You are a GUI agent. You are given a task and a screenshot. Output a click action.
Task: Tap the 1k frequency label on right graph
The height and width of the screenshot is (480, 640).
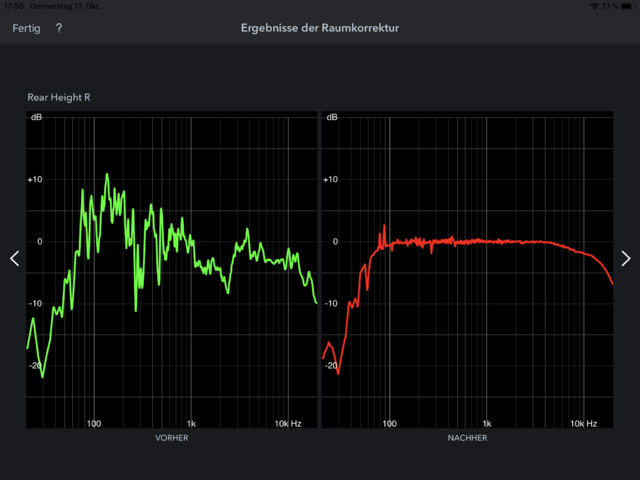tap(486, 423)
